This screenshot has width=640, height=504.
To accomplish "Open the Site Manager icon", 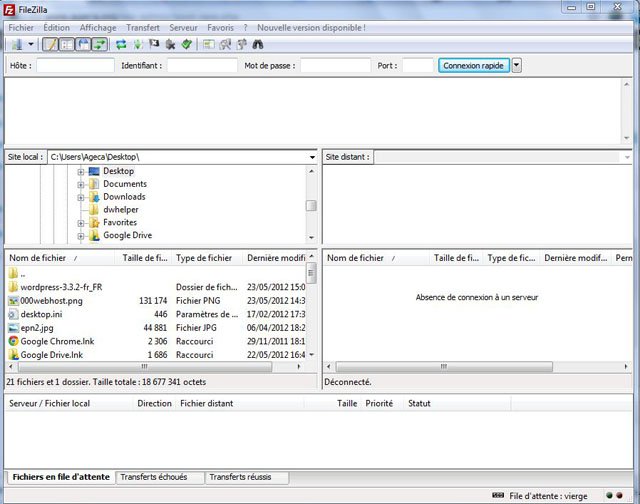I will (17, 44).
